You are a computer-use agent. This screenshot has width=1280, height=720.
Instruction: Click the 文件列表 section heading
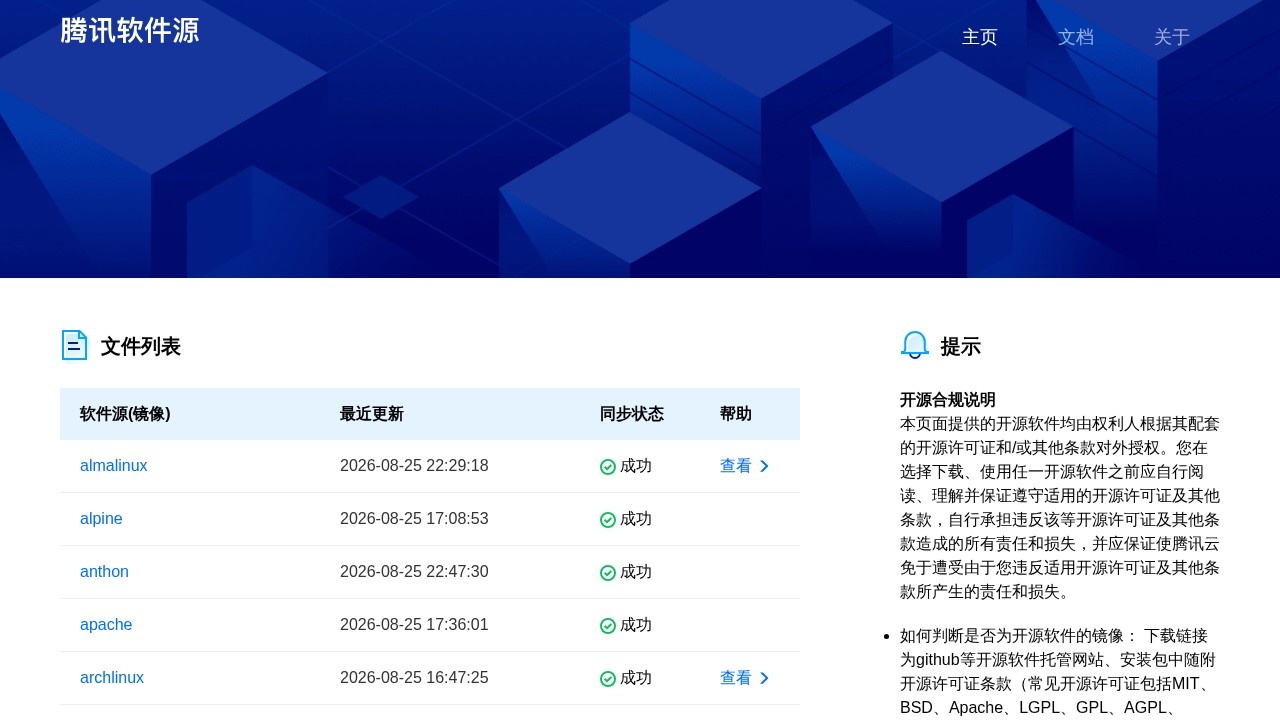(x=141, y=346)
